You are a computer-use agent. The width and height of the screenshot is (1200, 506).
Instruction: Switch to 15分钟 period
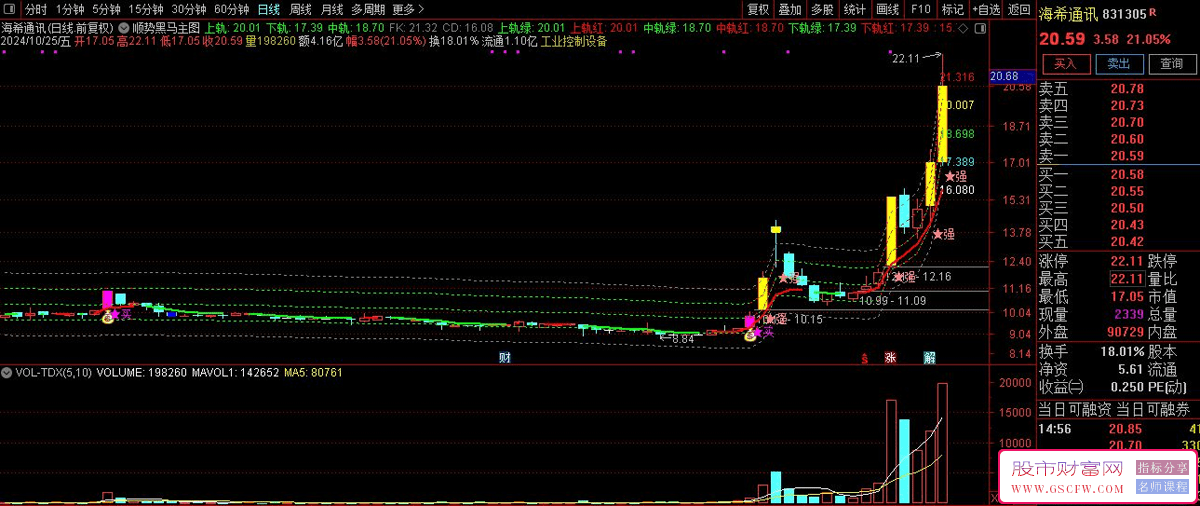tap(146, 9)
